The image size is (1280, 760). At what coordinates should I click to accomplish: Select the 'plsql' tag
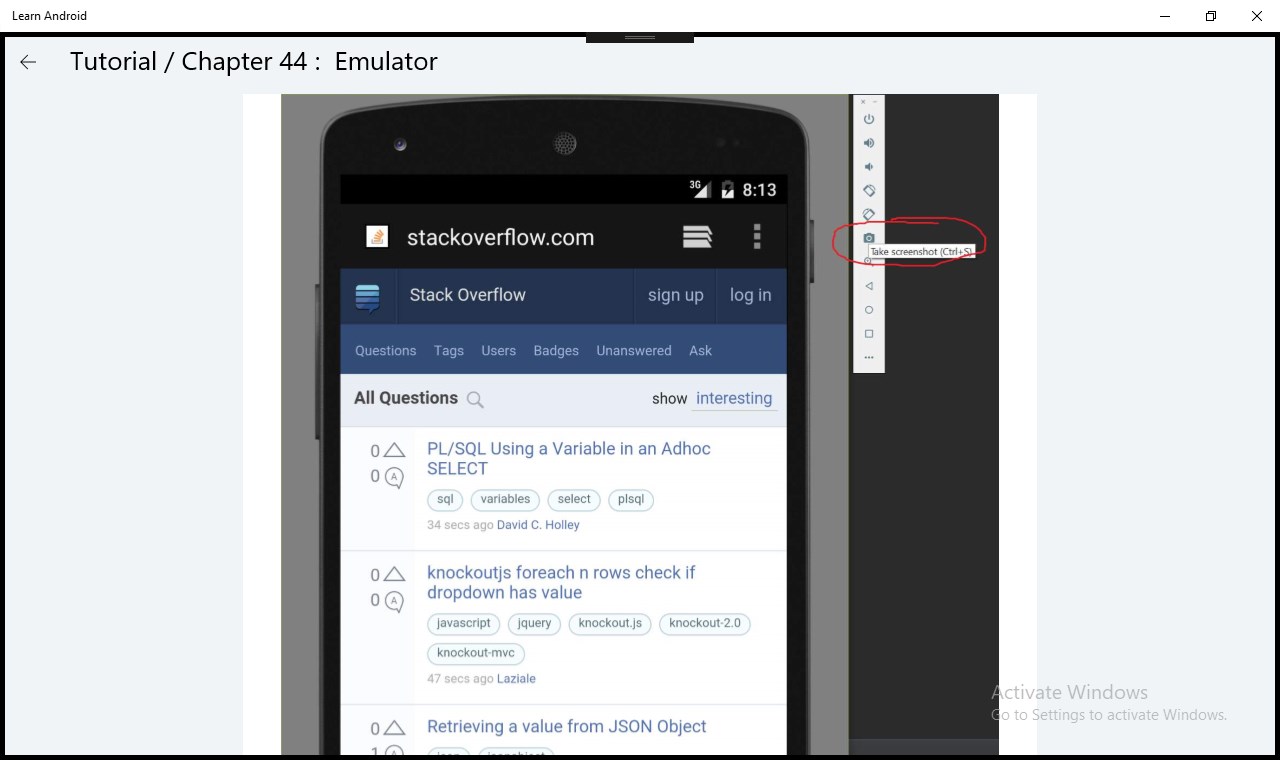pos(631,499)
